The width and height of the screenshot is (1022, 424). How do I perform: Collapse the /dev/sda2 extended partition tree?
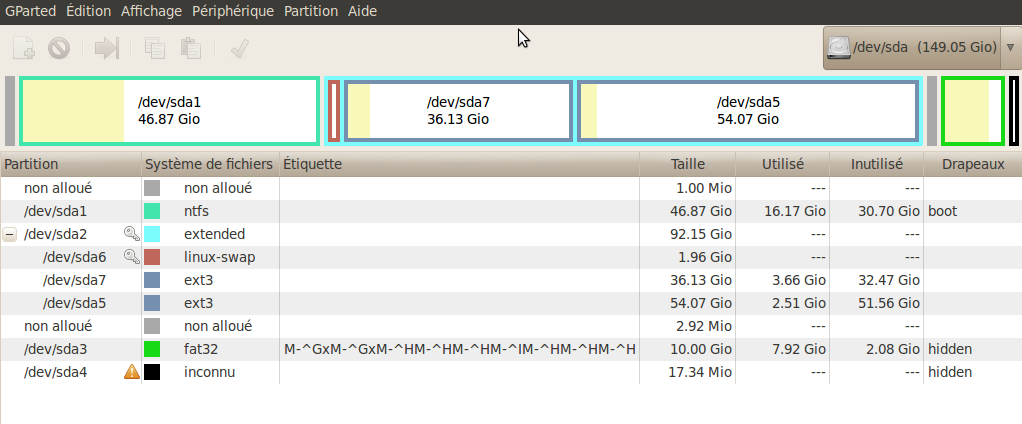tap(9, 234)
